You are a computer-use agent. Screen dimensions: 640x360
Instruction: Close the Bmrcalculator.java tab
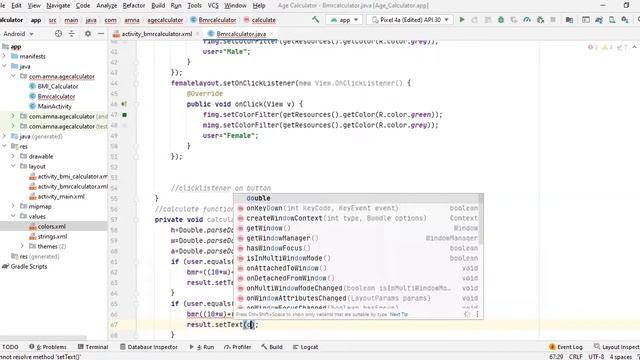tap(272, 34)
